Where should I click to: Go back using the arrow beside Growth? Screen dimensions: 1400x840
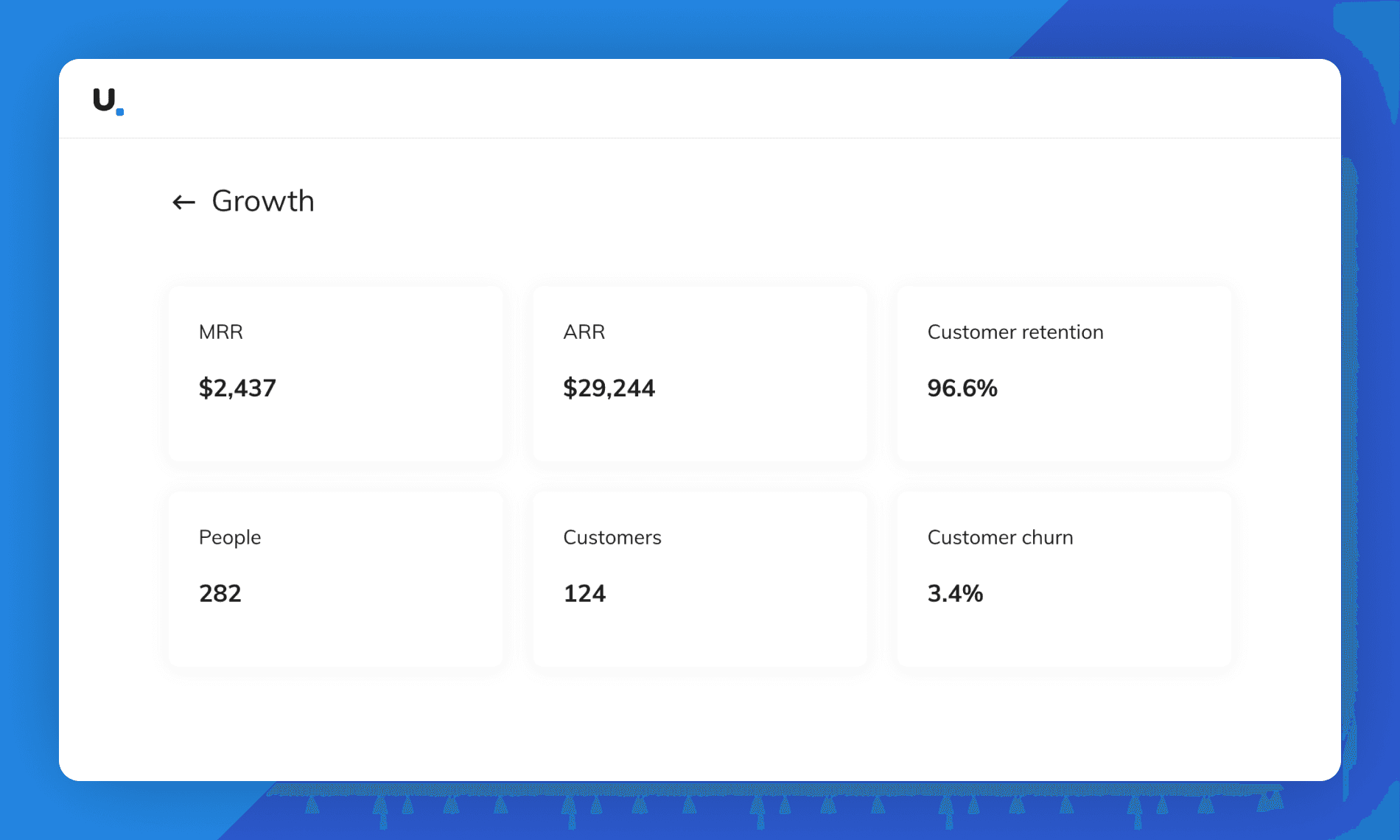click(183, 202)
